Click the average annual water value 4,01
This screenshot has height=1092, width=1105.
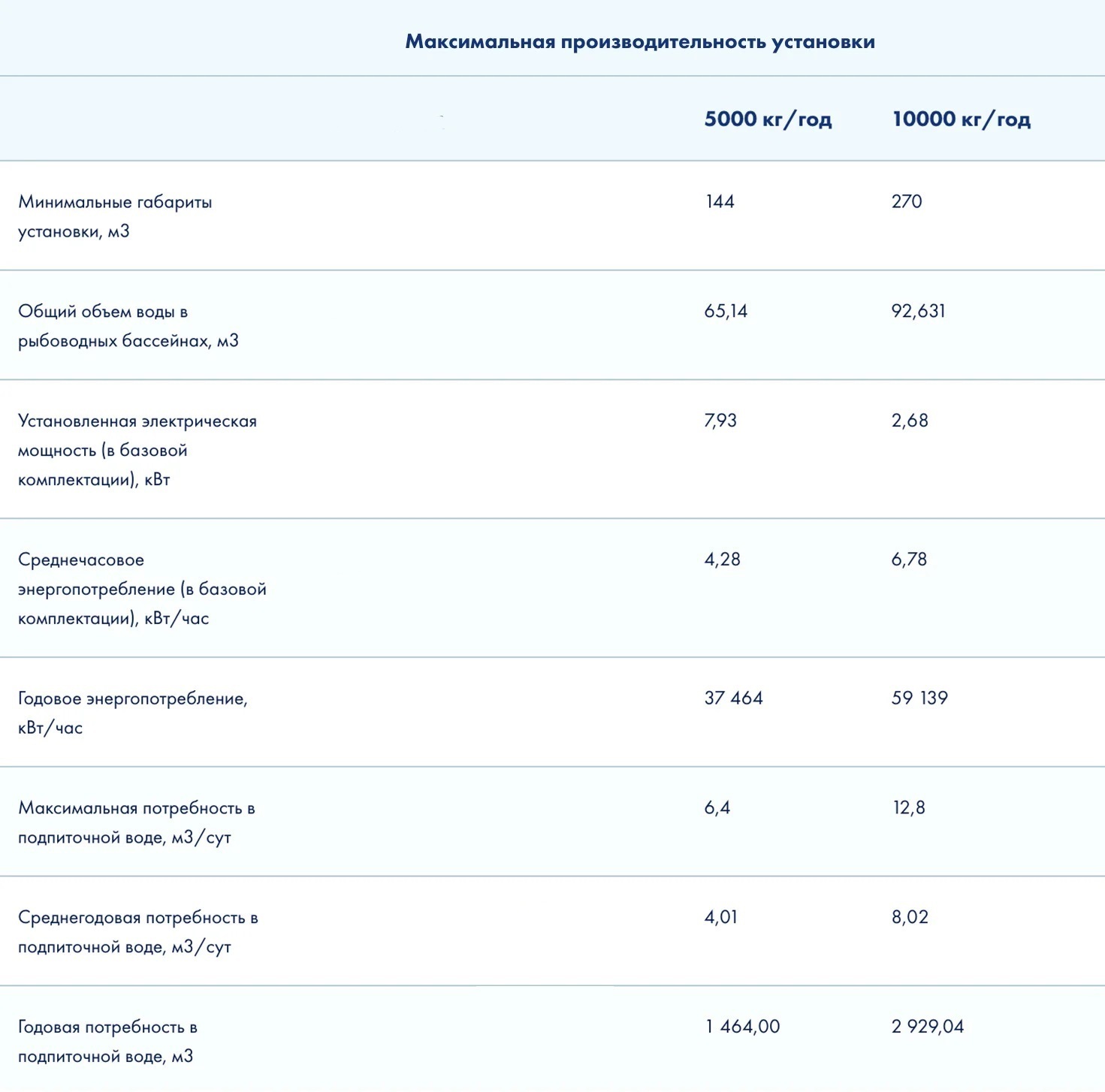720,917
